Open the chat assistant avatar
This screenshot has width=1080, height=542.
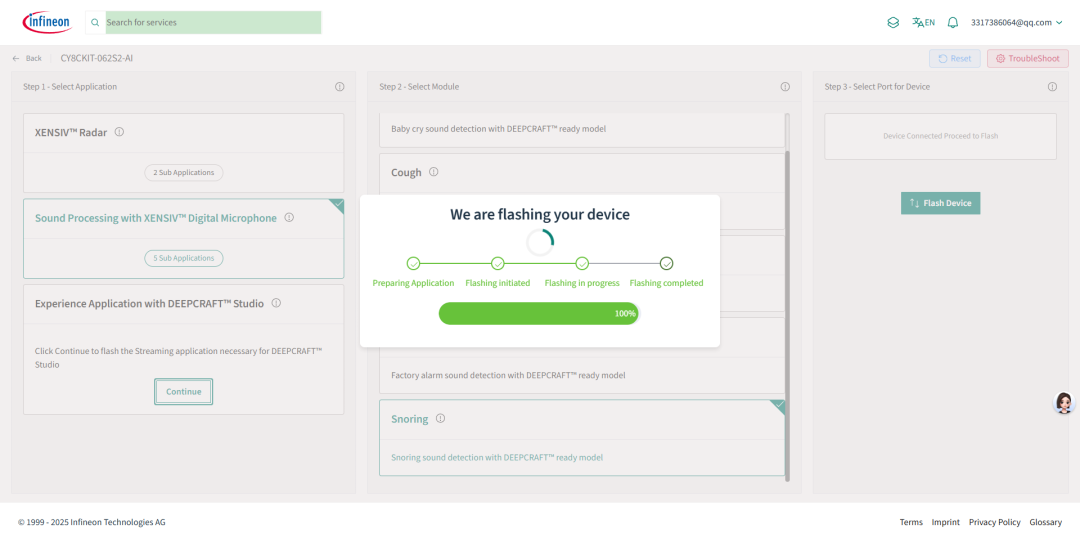(x=1064, y=403)
